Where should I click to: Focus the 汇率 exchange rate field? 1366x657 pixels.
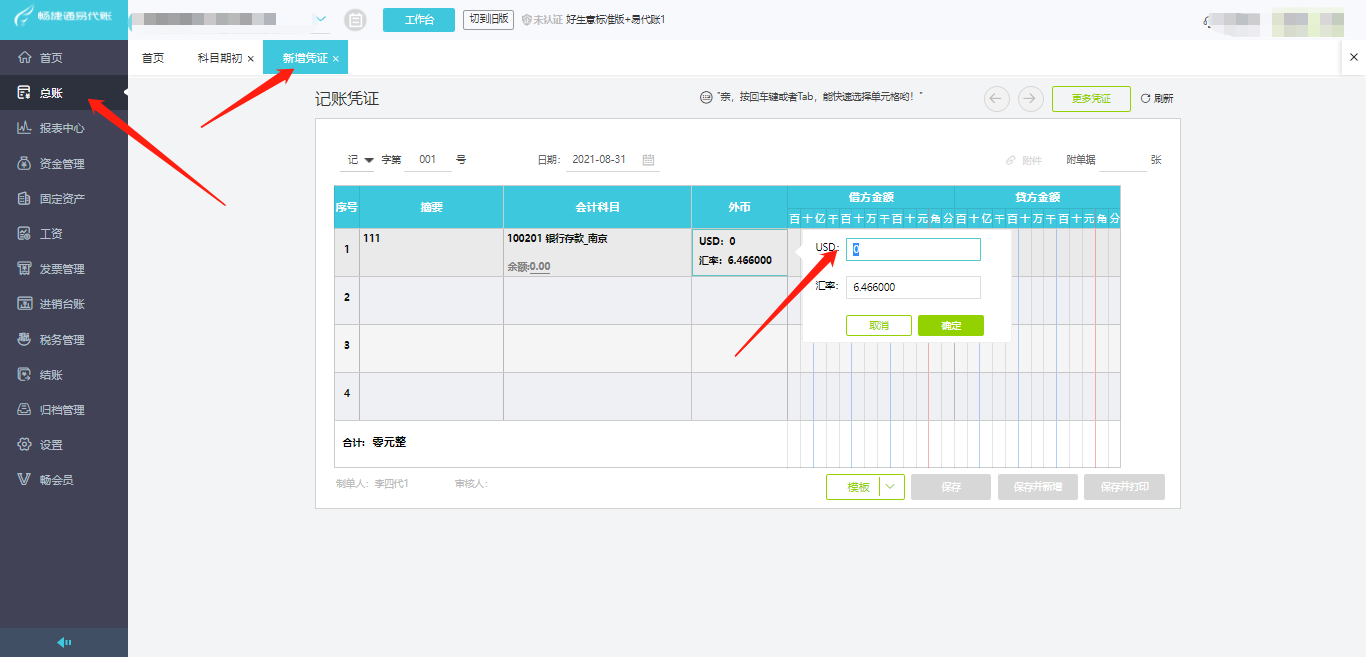point(913,287)
